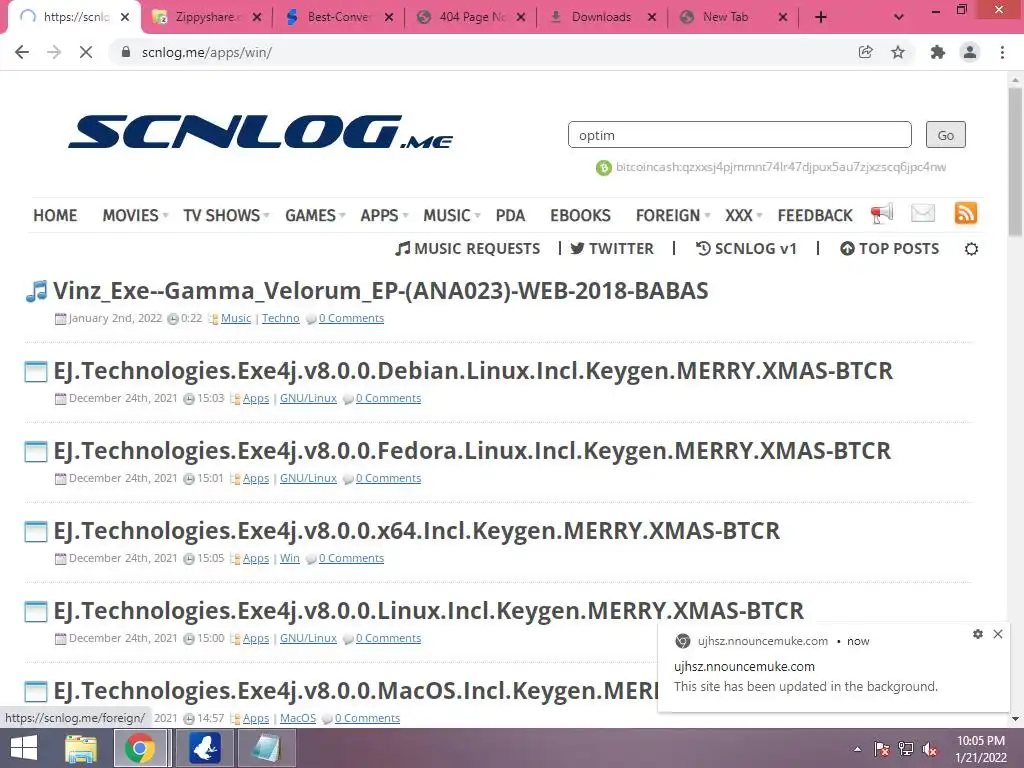Open Chrome three-dot menu

pyautogui.click(x=1002, y=52)
